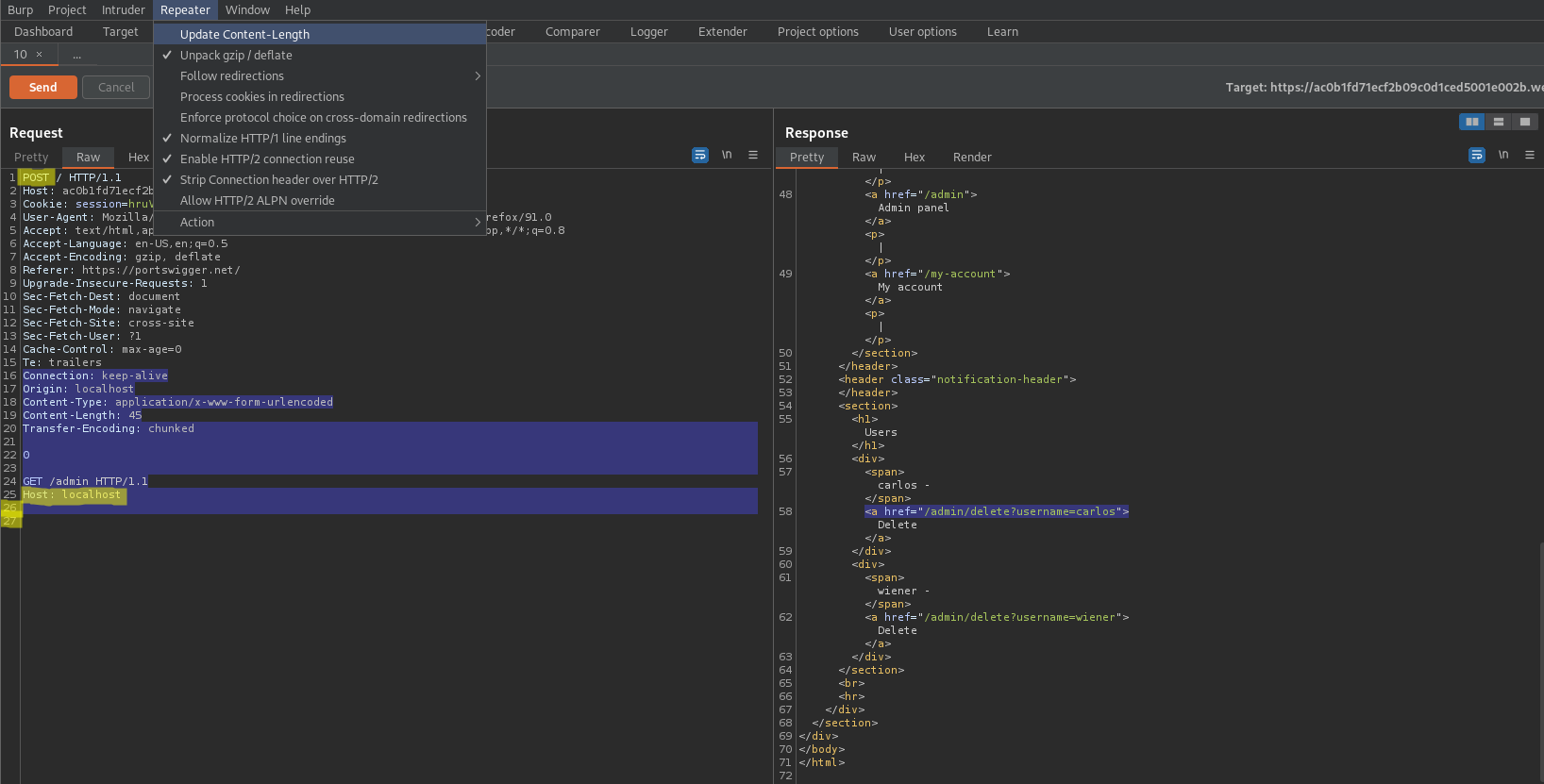Toggle show non-printable chars (\n) in Response panel
Image resolution: width=1544 pixels, height=784 pixels.
[1503, 155]
